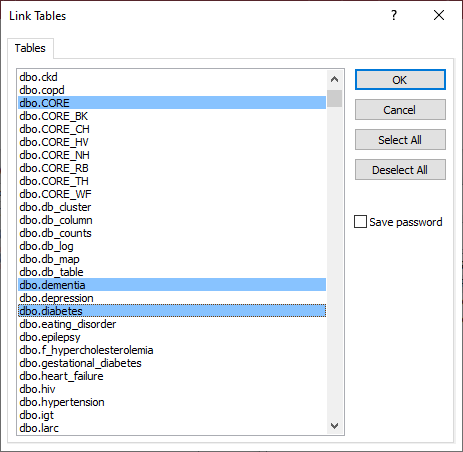
Task: Click the Cancel button
Action: coord(400,110)
